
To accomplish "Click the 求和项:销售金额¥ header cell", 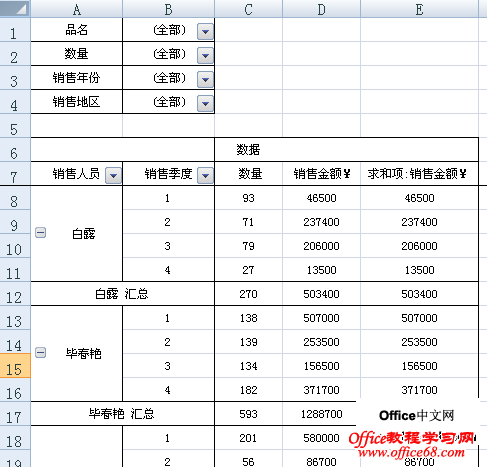I will click(420, 174).
